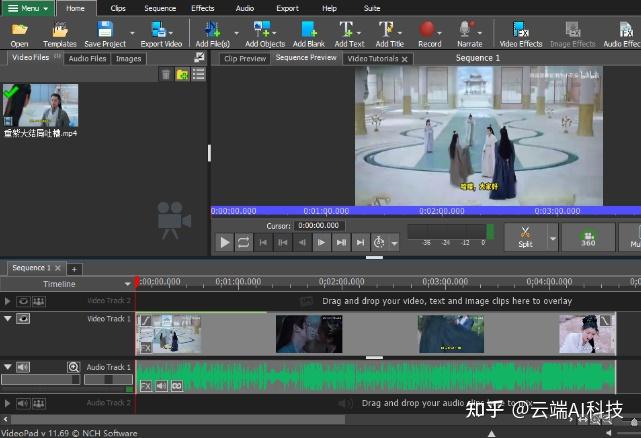Open the Save Project dropdown arrow
Screen dimensions: 641x438
132,33
